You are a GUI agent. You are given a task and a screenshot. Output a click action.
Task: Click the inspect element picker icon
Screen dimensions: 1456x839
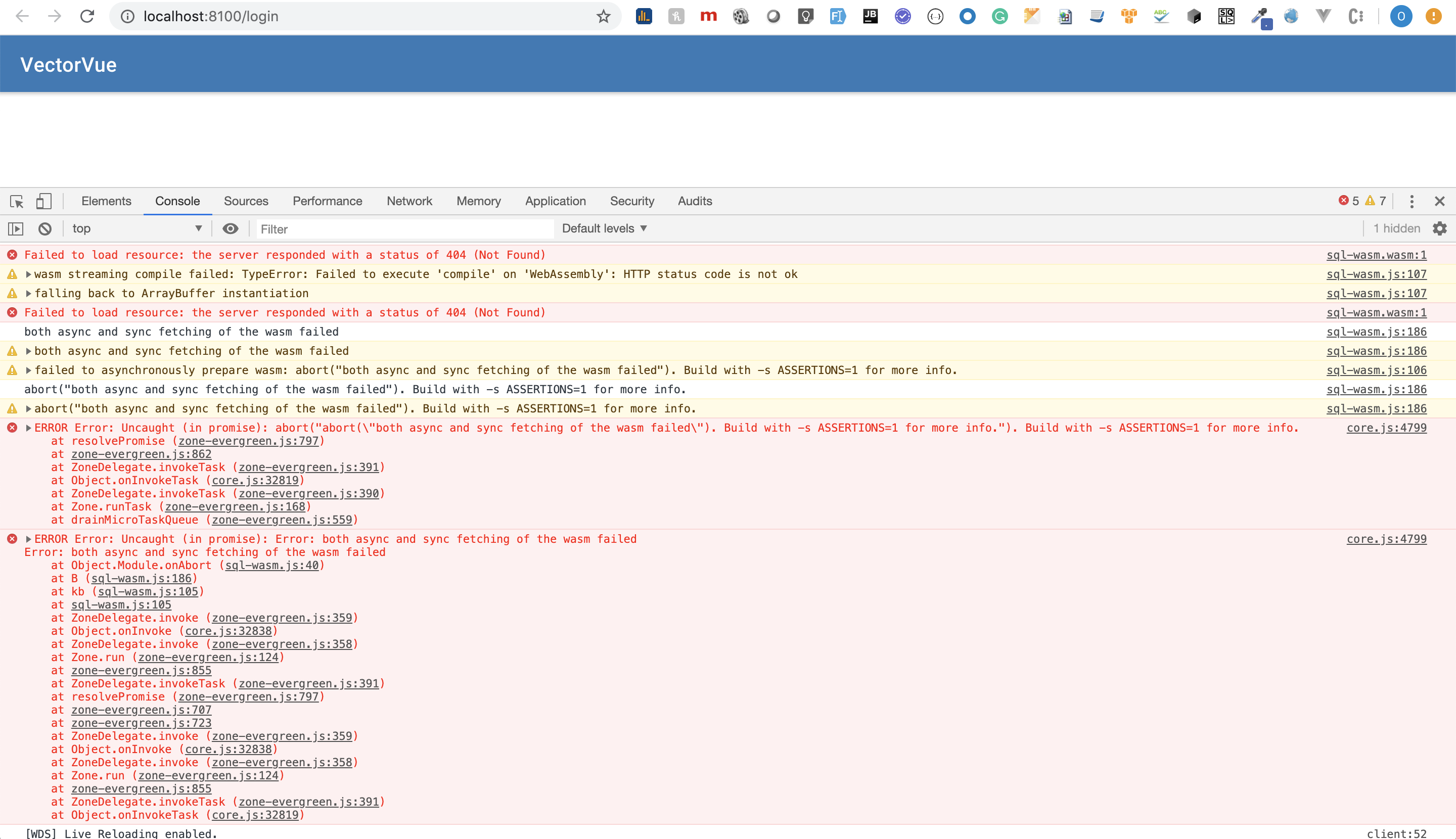point(16,201)
